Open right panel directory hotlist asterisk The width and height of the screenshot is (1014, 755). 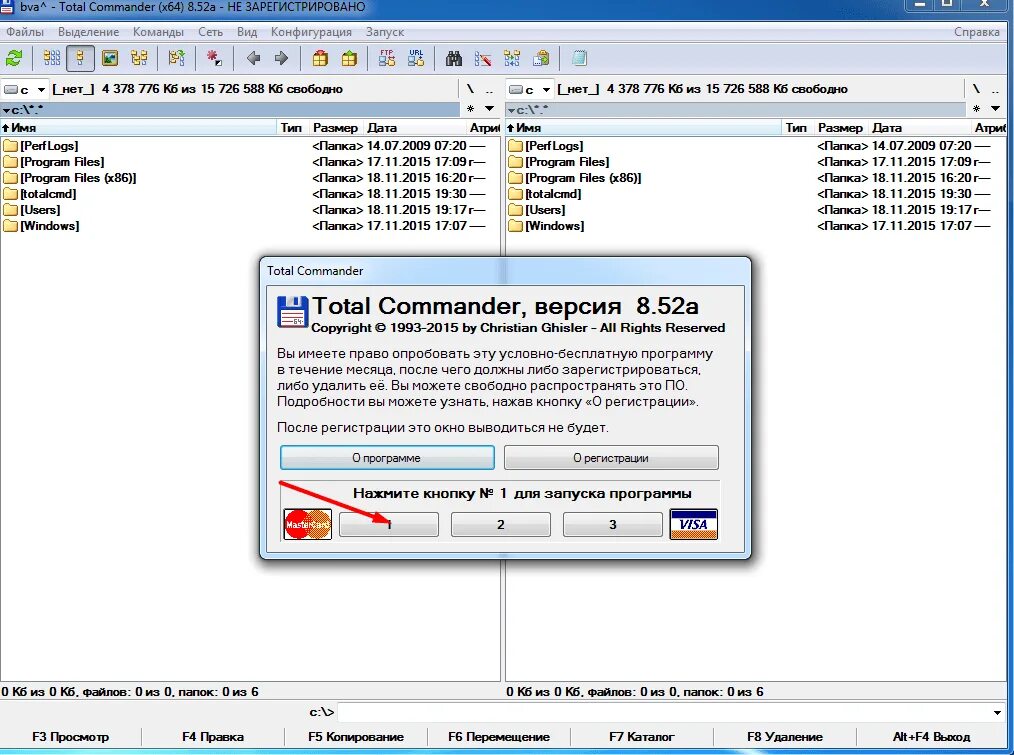point(976,109)
